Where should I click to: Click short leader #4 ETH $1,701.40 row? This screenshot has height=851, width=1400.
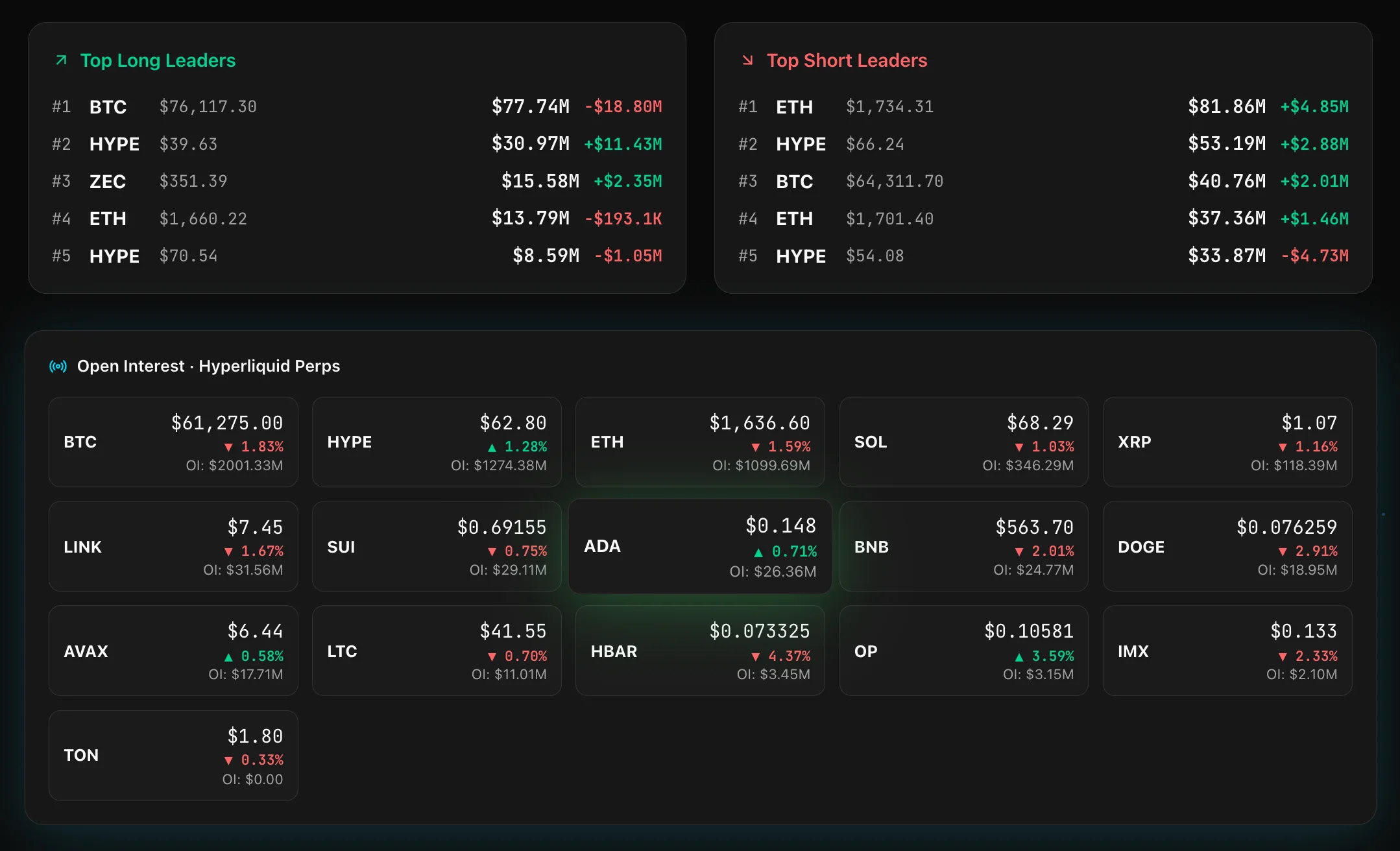pyautogui.click(x=1043, y=219)
